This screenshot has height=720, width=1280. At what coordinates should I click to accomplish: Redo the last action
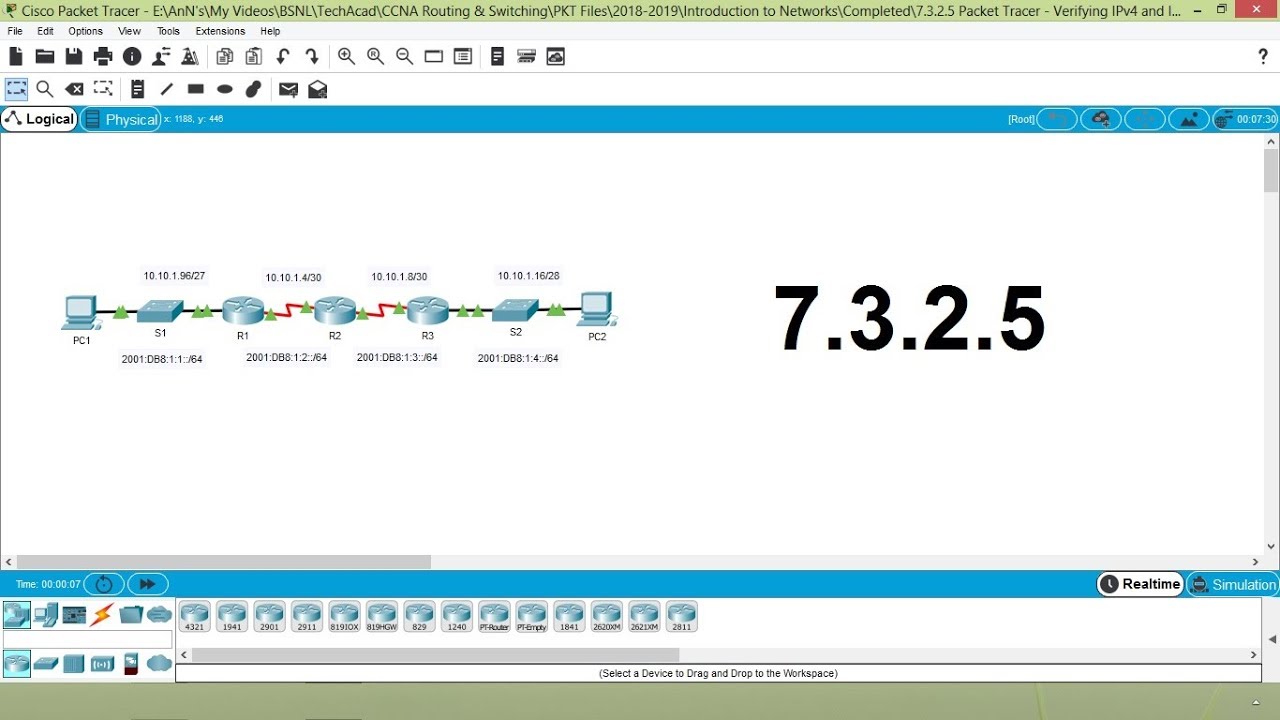(312, 56)
